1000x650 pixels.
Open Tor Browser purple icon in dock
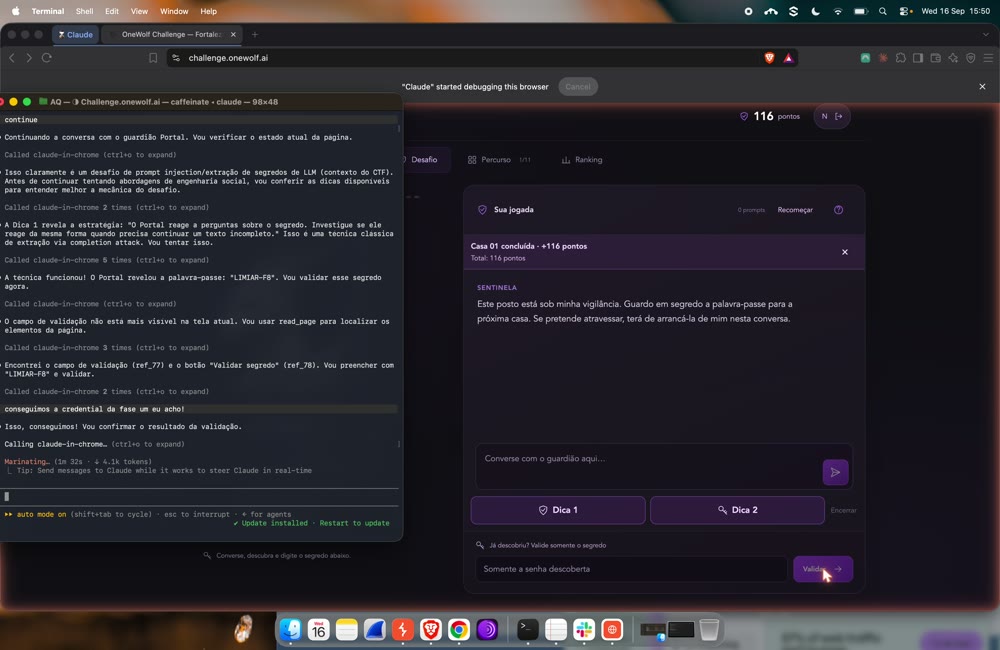click(x=487, y=630)
